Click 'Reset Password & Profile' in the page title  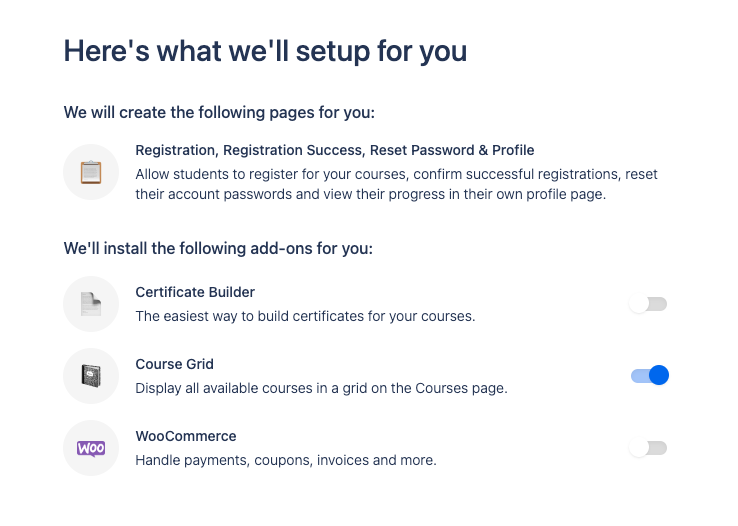click(452, 150)
